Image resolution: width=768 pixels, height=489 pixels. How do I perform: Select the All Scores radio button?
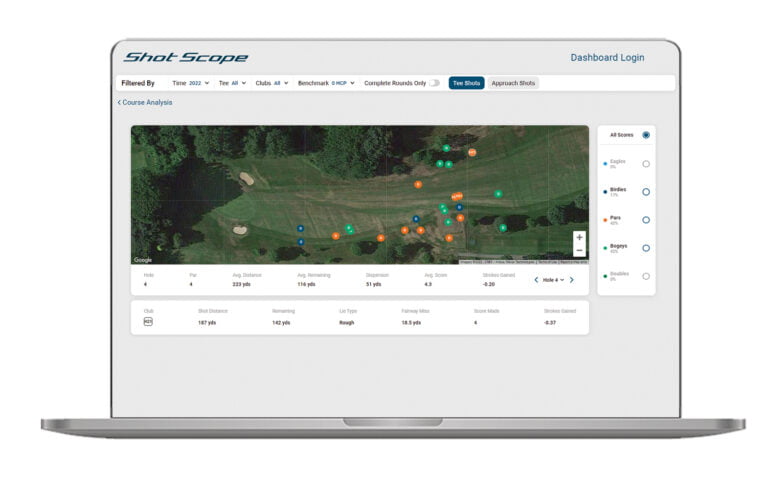click(646, 135)
